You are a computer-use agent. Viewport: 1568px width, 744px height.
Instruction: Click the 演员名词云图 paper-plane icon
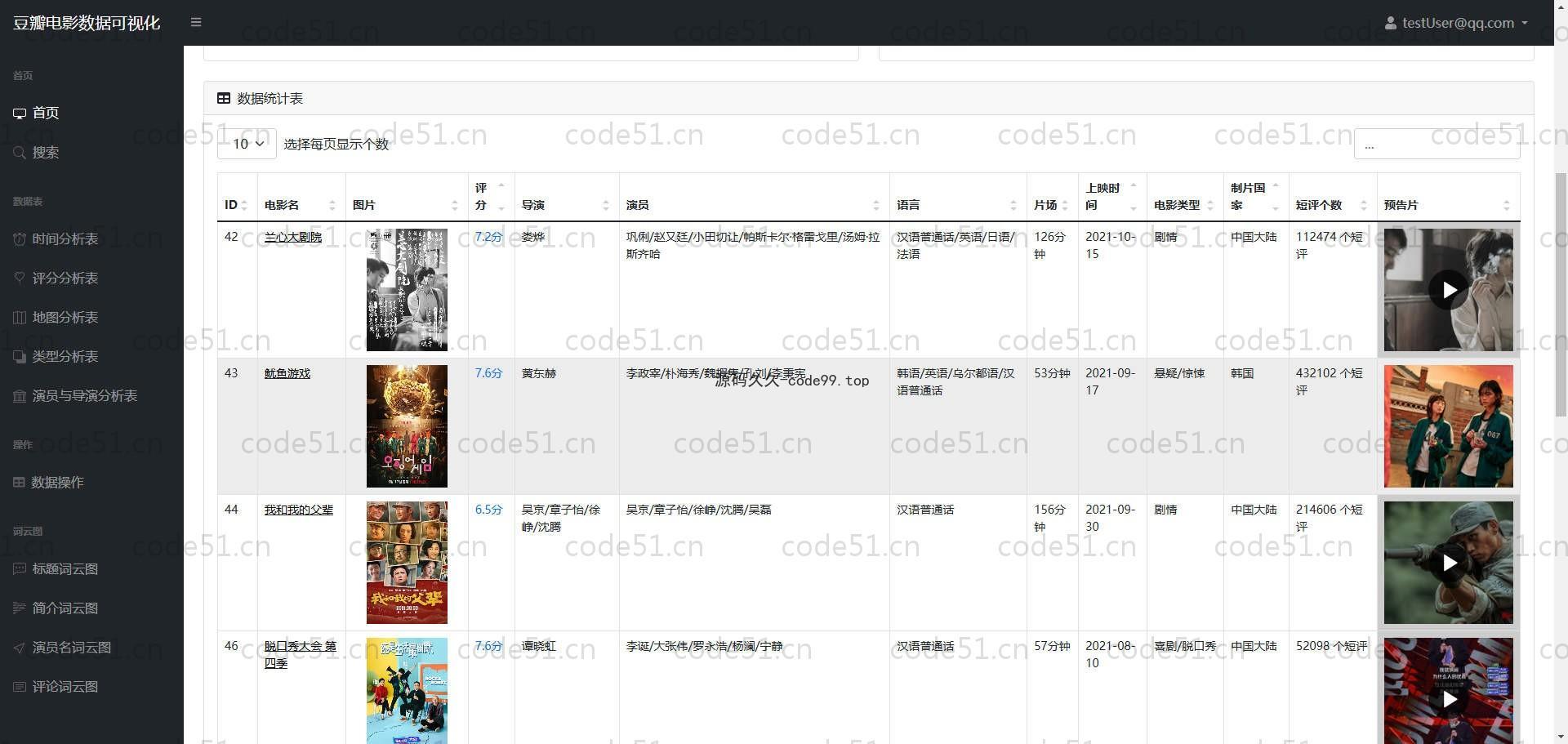point(20,648)
